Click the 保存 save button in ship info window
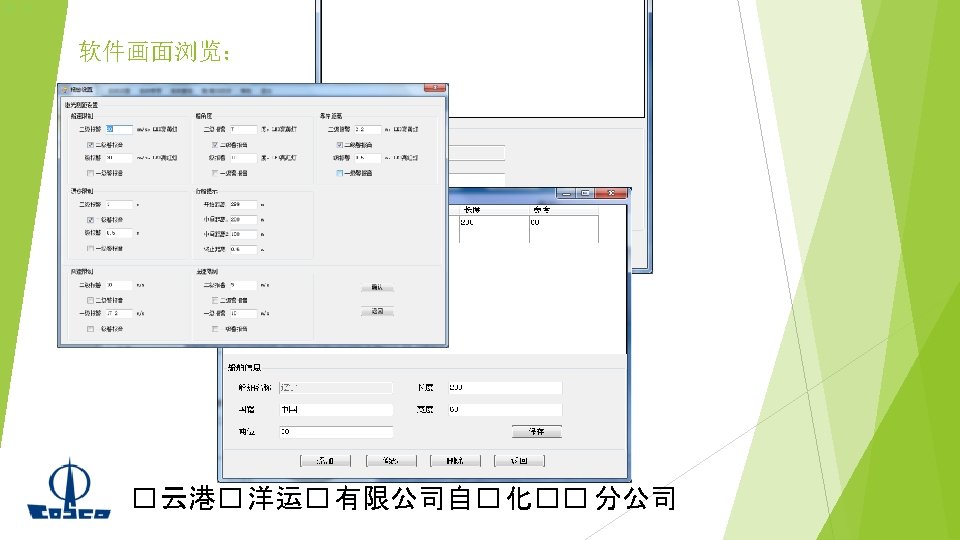 [x=536, y=432]
